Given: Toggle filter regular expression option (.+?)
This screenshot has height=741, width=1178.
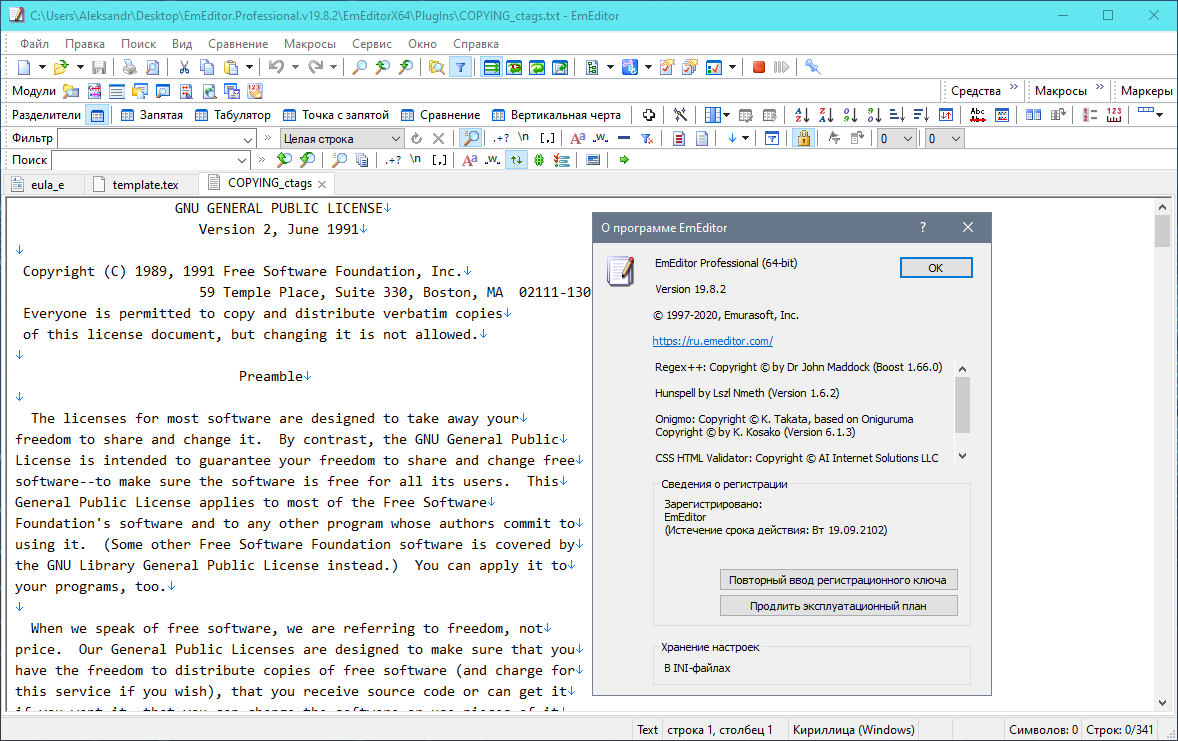Looking at the screenshot, I should point(501,138).
